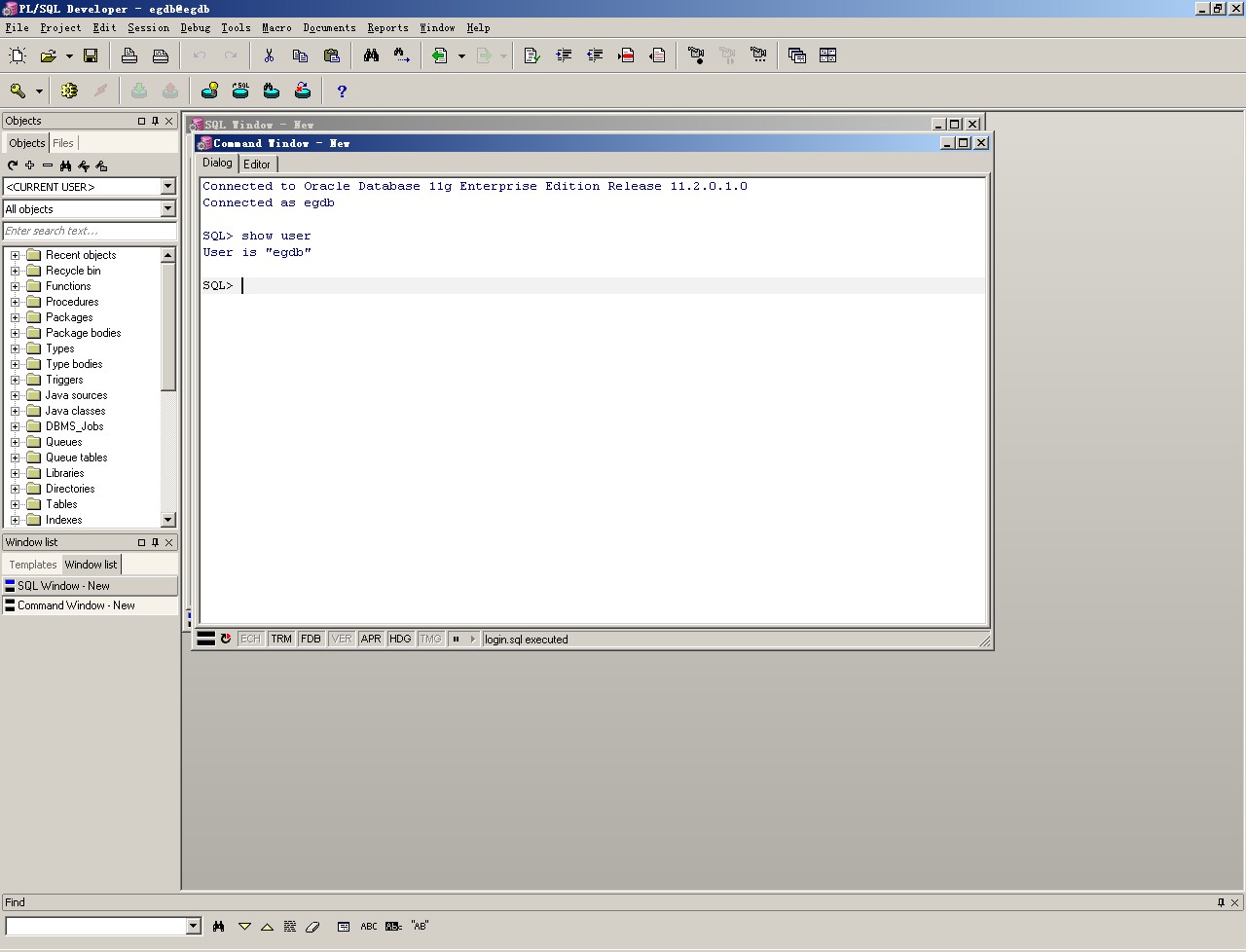Open the Macro menu
This screenshot has width=1246, height=952.
276,27
